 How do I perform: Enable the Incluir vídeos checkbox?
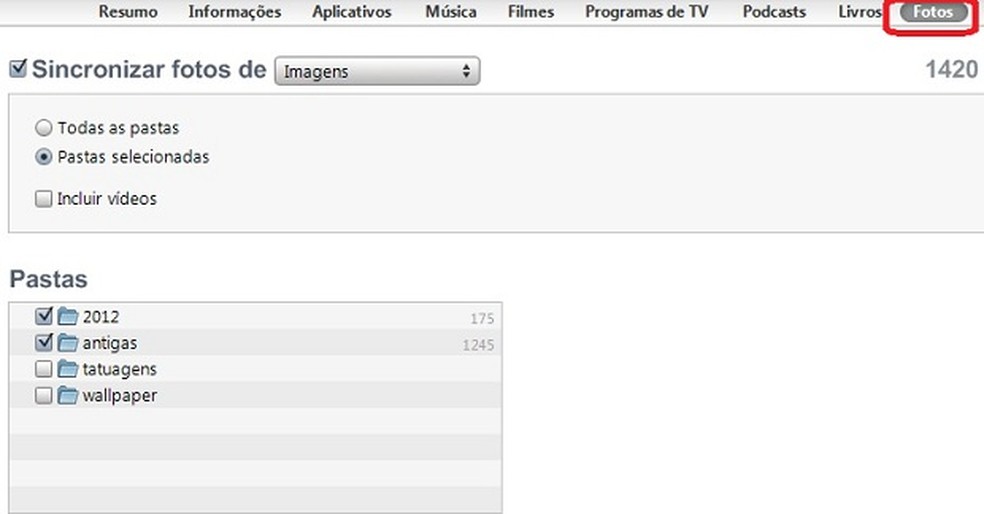pyautogui.click(x=43, y=199)
